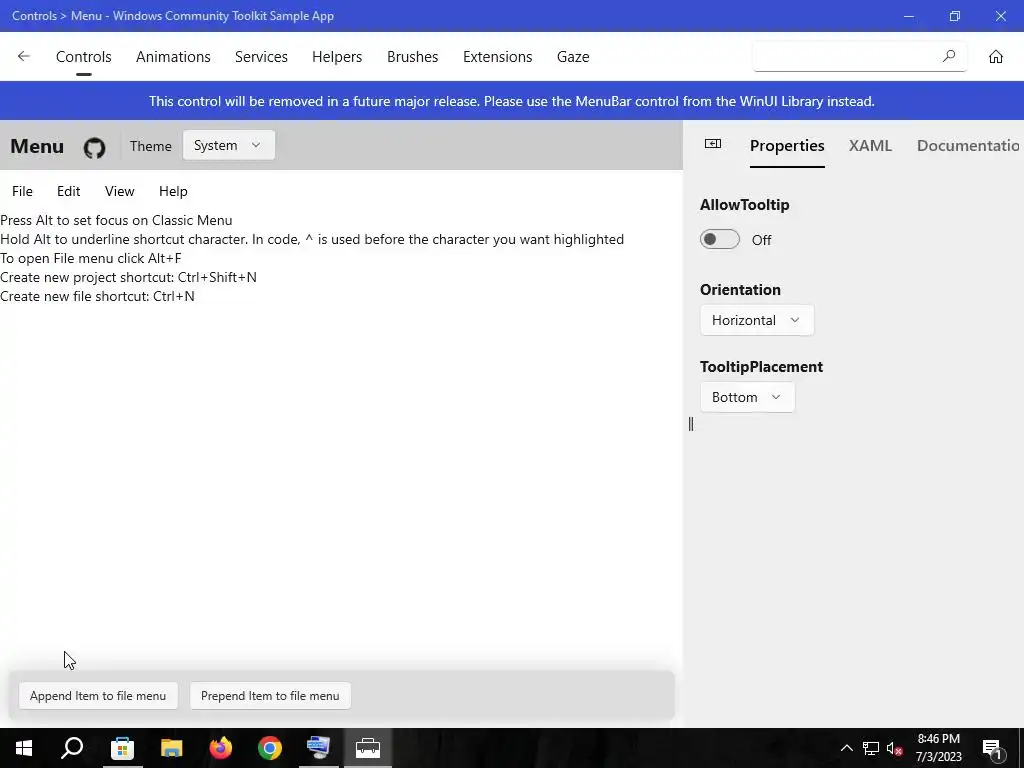This screenshot has width=1024, height=768.
Task: Open the Theme System dropdown
Action: coord(229,145)
